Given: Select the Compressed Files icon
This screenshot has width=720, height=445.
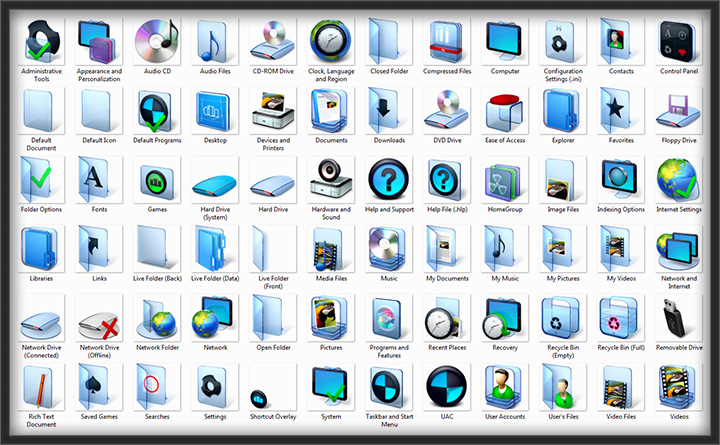Looking at the screenshot, I should point(446,42).
